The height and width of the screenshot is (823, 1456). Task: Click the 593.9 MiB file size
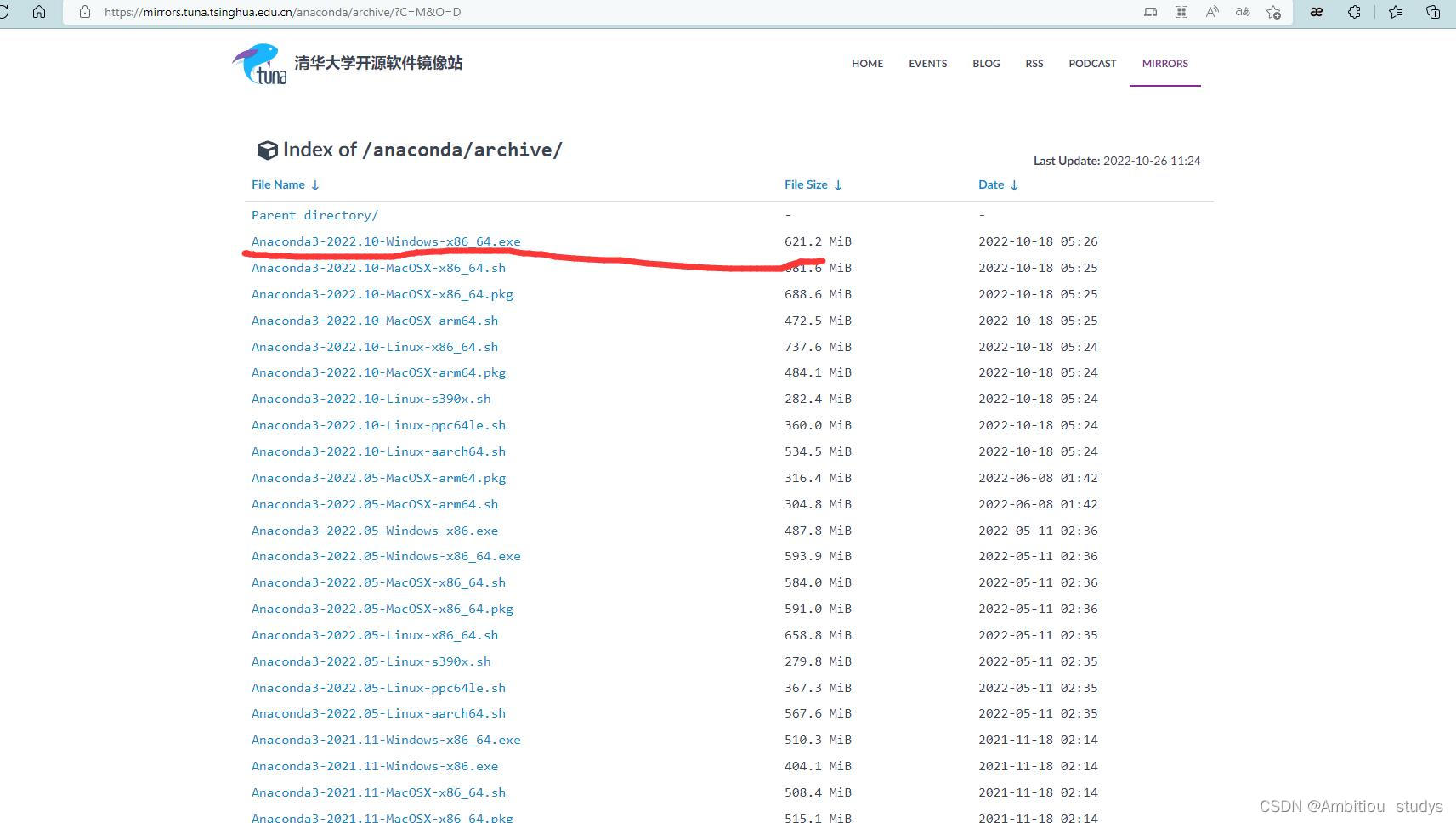pyautogui.click(x=818, y=556)
